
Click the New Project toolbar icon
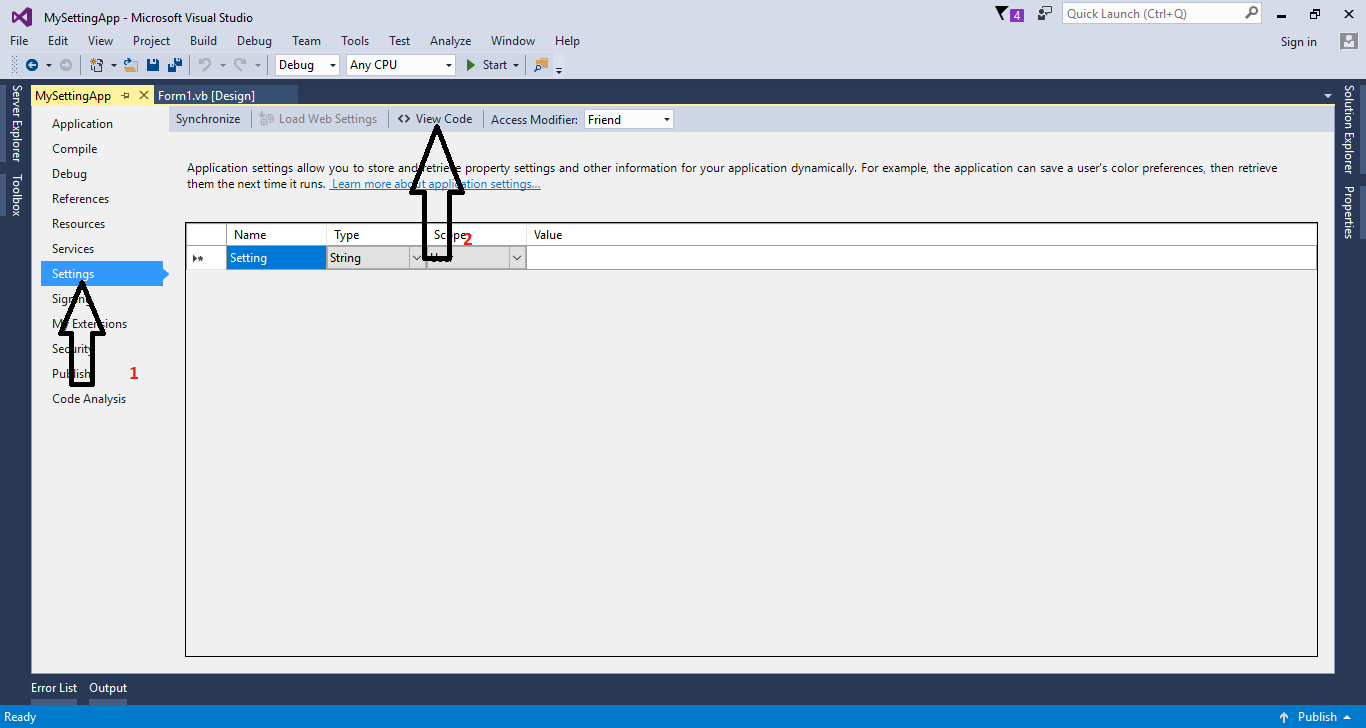pos(97,65)
